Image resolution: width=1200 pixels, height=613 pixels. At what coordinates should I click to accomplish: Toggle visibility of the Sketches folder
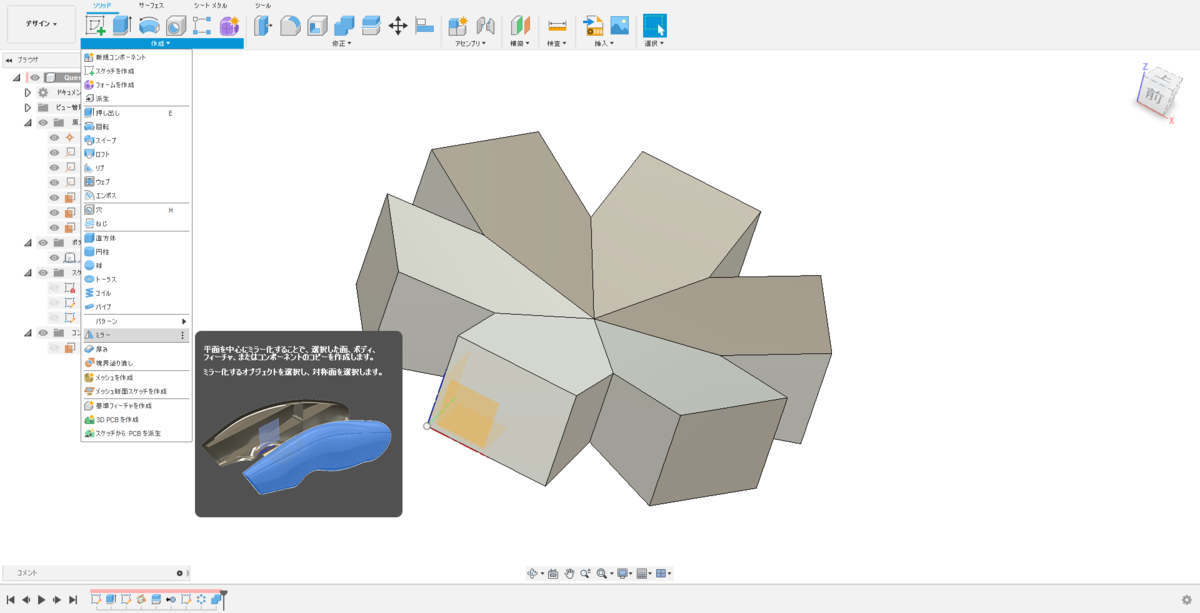[44, 272]
